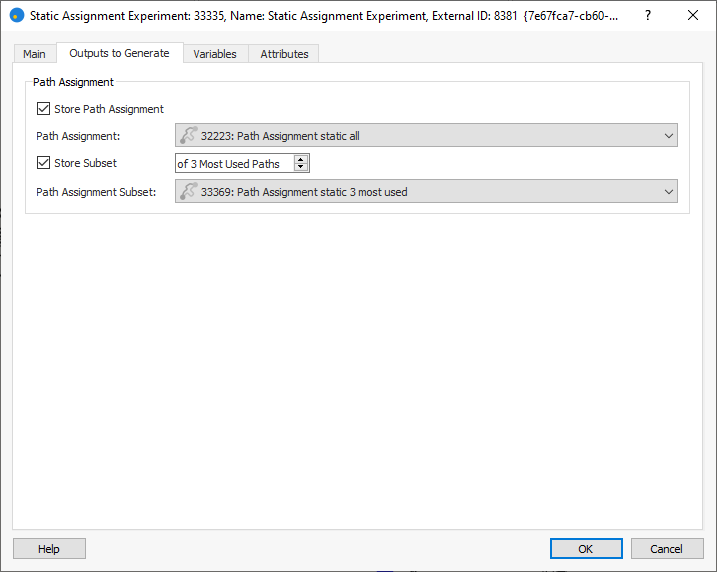The height and width of the screenshot is (572, 717).
Task: Decrease Most Used Paths count with down arrow
Action: coord(301,167)
